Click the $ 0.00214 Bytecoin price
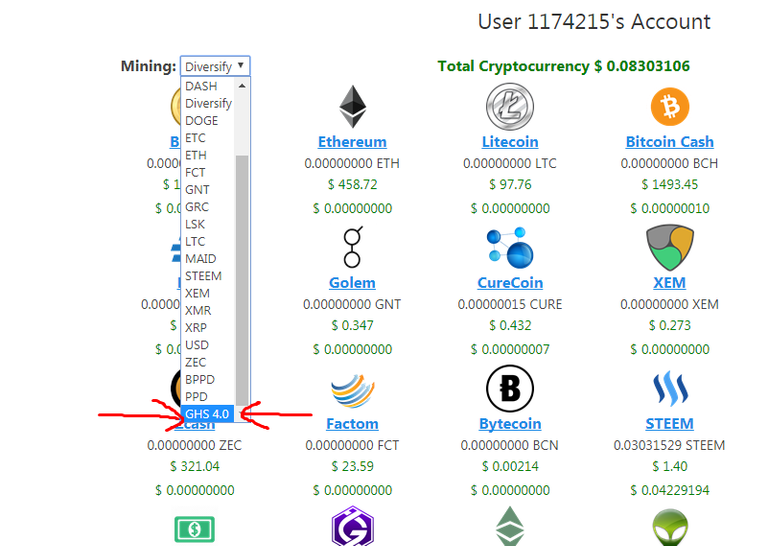This screenshot has width=768, height=546. click(x=510, y=466)
